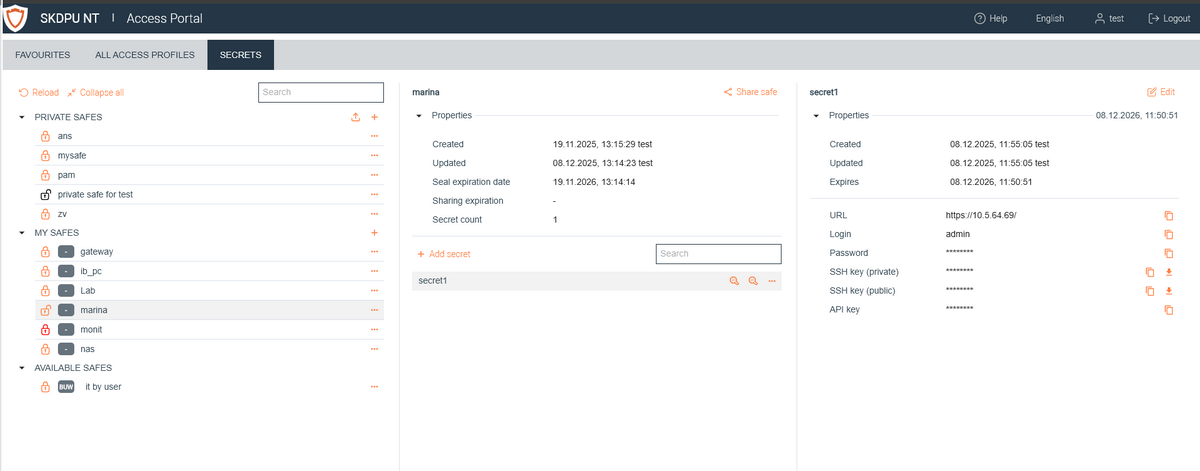The image size is (1200, 471).
Task: Copy the URL value to clipboard
Action: [1167, 215]
